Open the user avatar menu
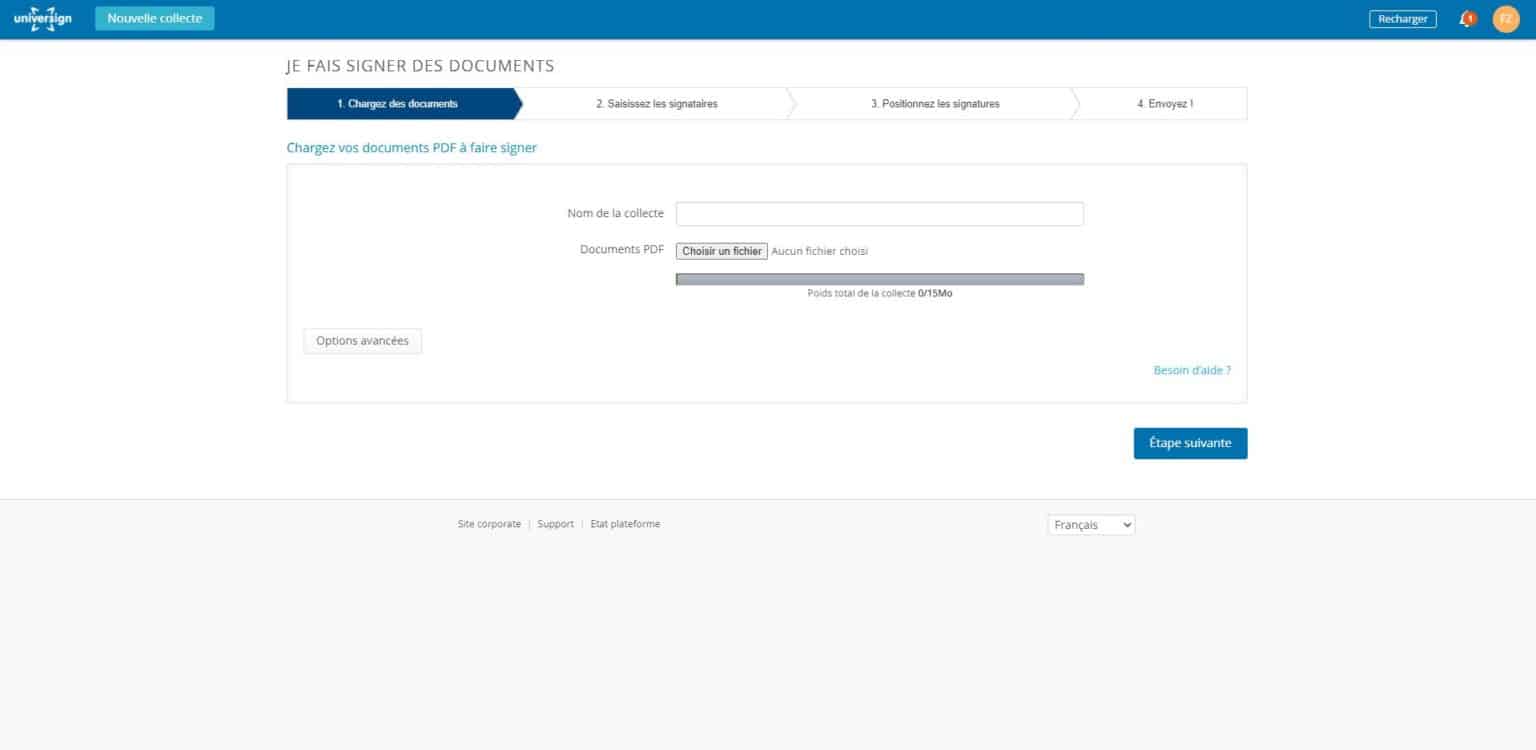 pyautogui.click(x=1505, y=18)
